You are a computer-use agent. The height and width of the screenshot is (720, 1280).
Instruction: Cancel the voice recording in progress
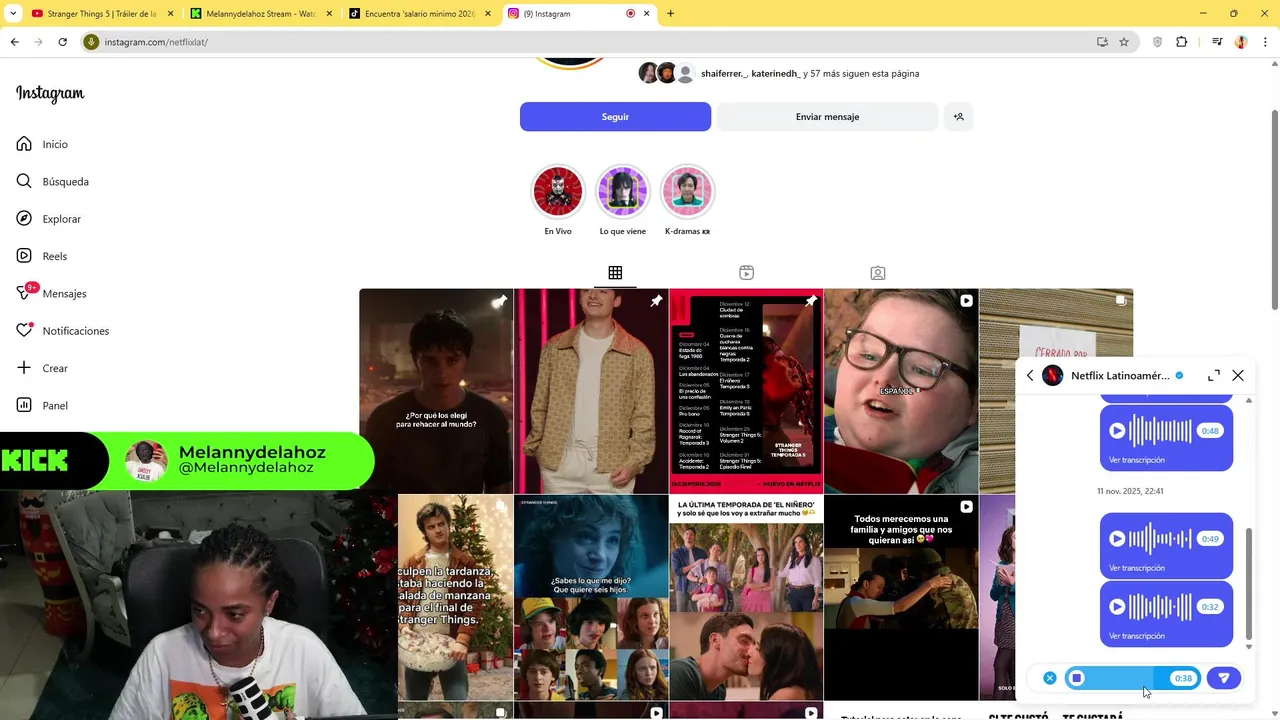pyautogui.click(x=1049, y=678)
